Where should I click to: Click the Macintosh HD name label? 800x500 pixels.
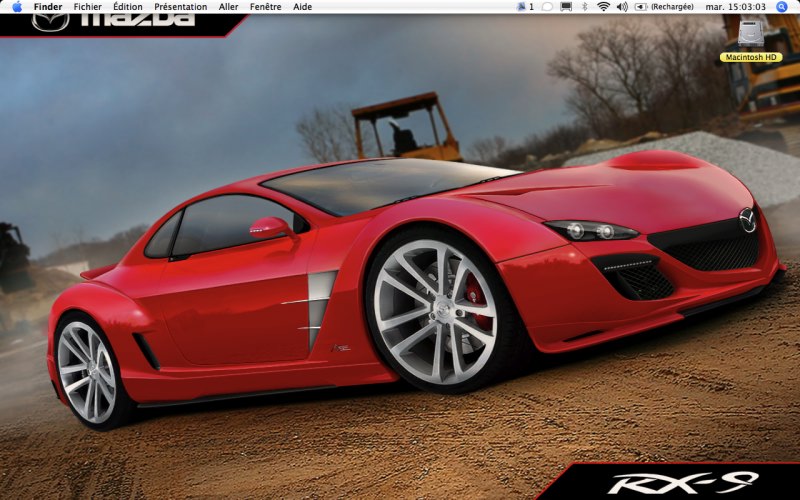coord(750,57)
